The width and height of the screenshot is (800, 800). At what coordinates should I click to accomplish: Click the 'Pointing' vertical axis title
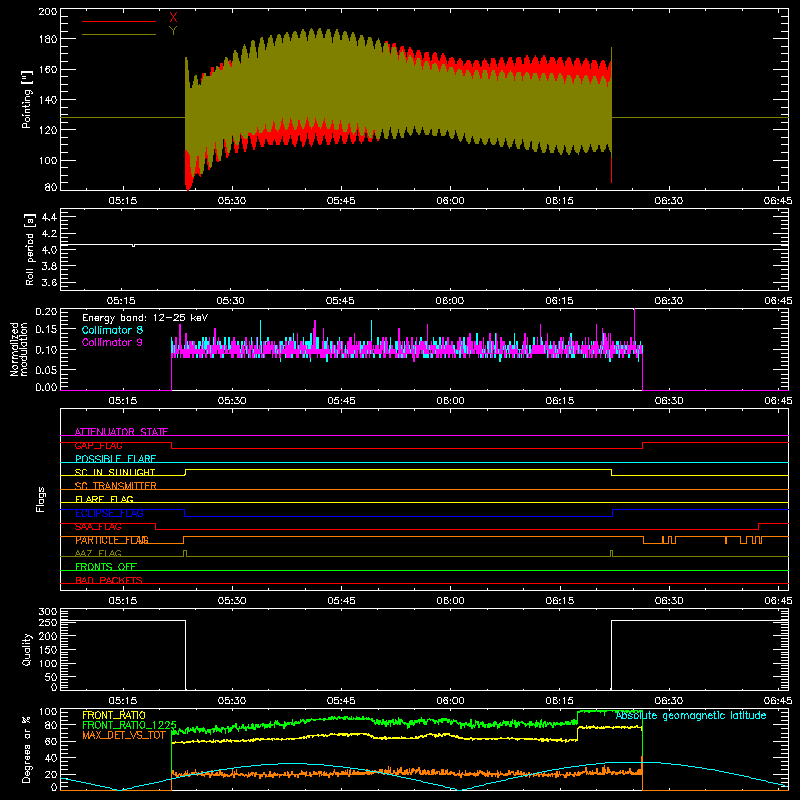click(26, 99)
